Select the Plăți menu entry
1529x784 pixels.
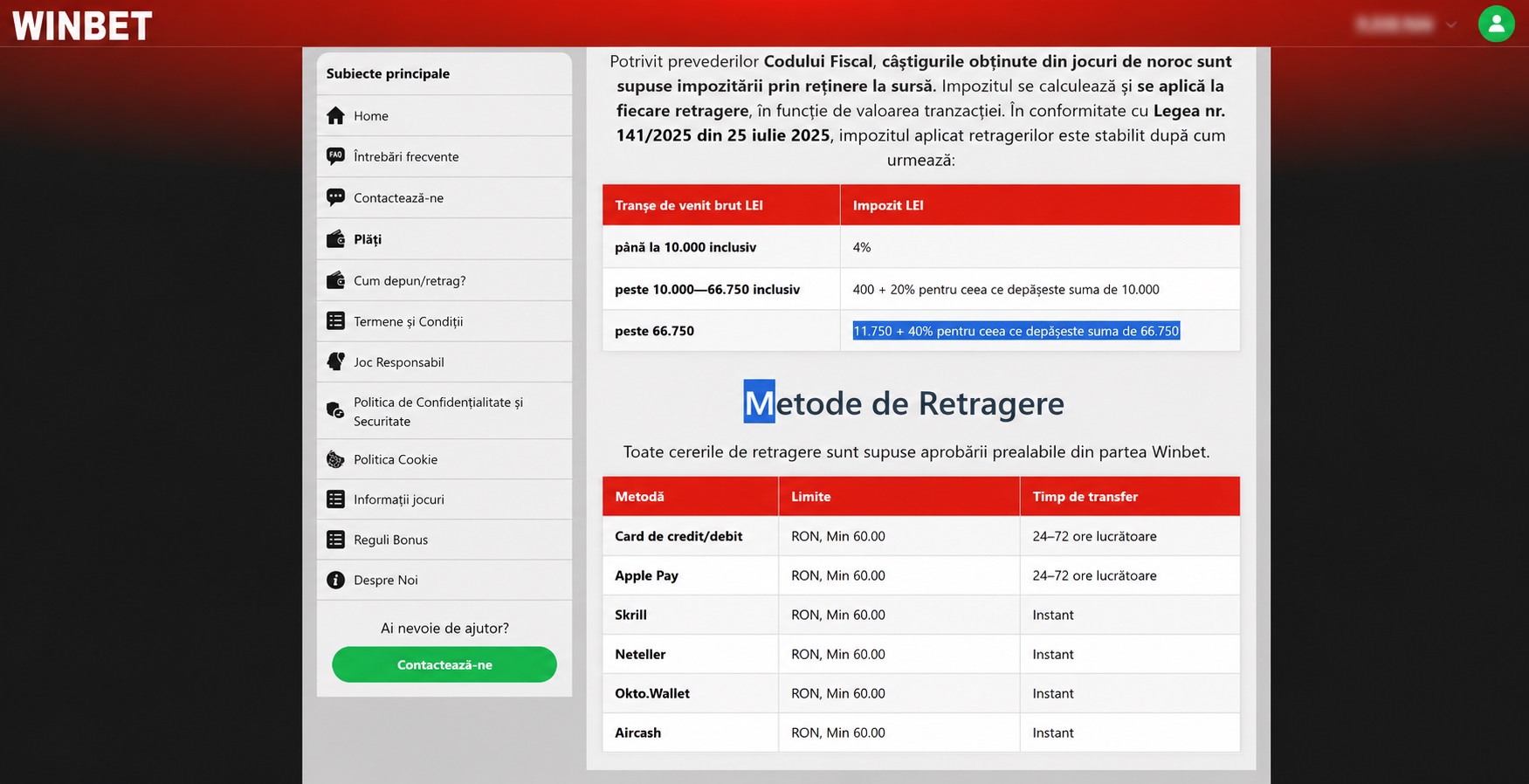click(444, 239)
